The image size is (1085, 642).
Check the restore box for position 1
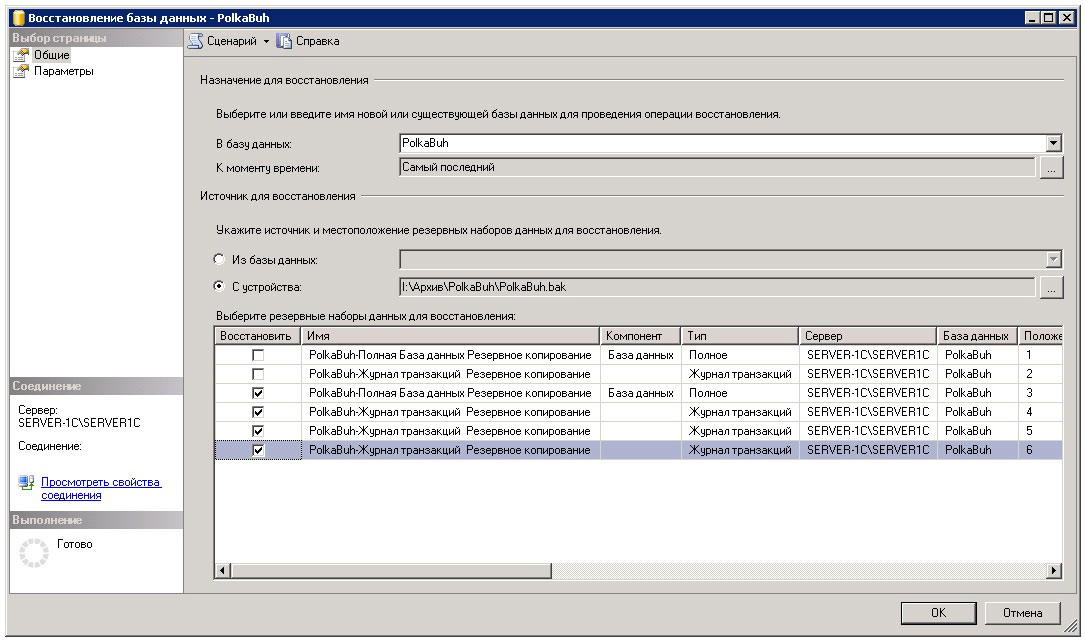coord(258,355)
